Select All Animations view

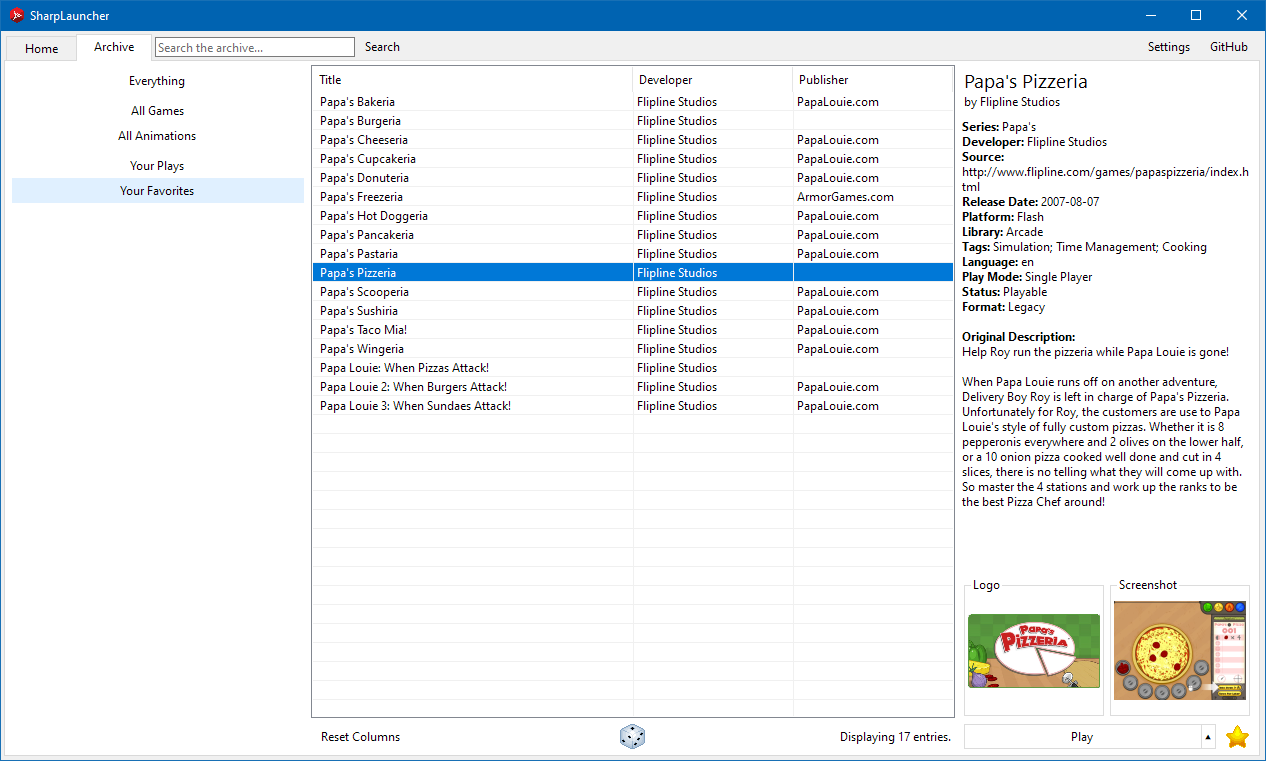pyautogui.click(x=157, y=136)
